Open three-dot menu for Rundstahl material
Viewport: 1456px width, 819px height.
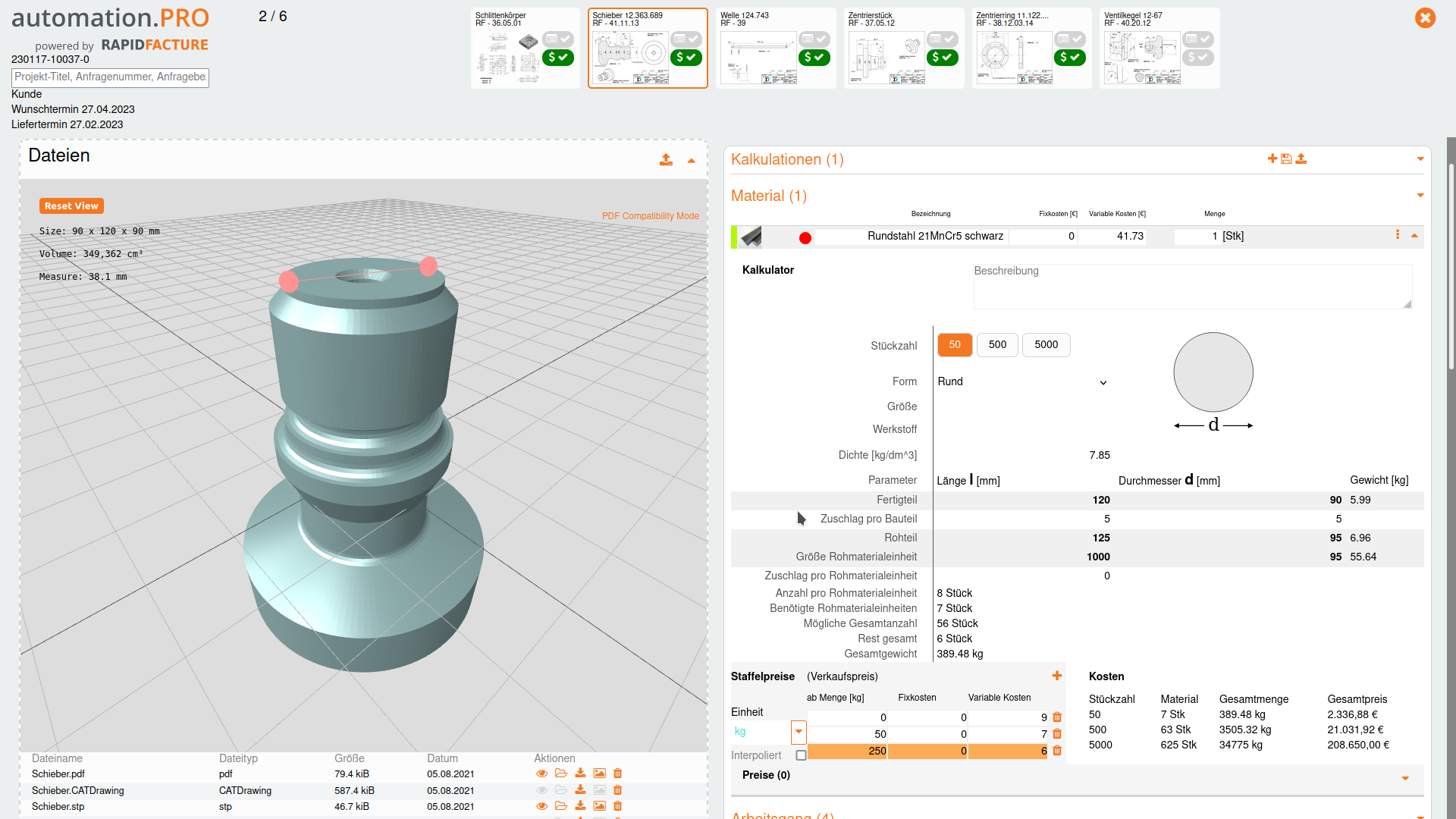point(1398,235)
